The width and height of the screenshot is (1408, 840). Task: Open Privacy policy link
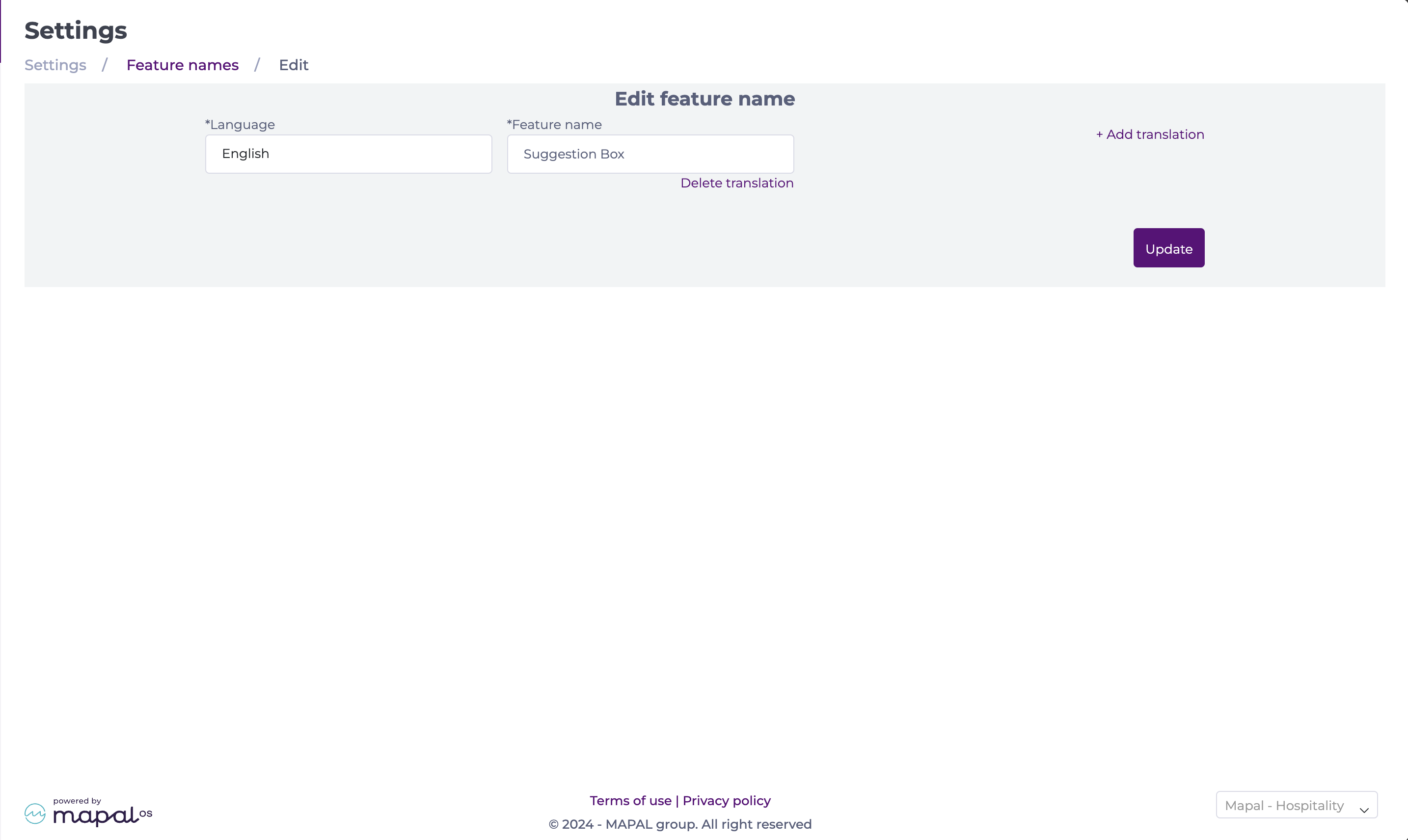[727, 800]
